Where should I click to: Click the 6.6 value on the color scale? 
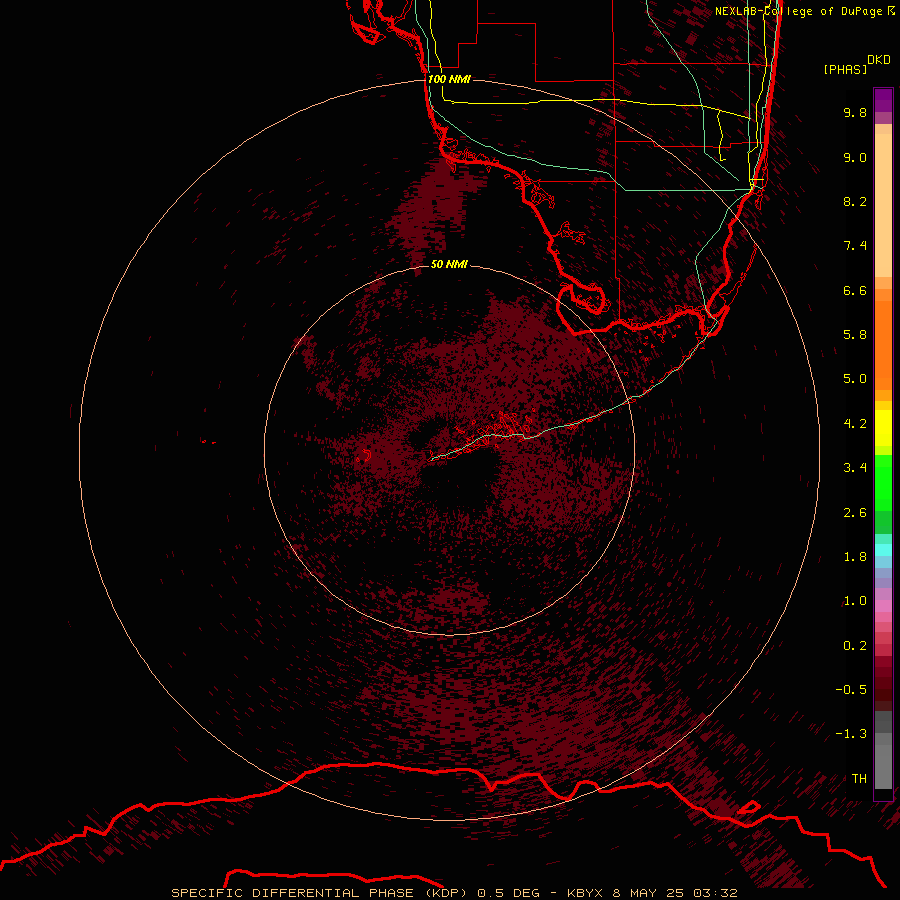coord(855,290)
